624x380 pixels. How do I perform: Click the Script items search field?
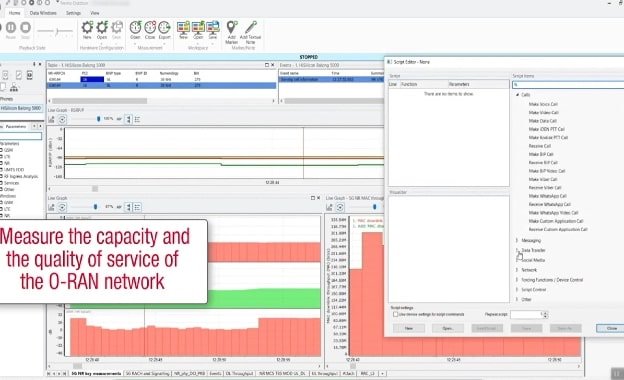click(x=569, y=84)
